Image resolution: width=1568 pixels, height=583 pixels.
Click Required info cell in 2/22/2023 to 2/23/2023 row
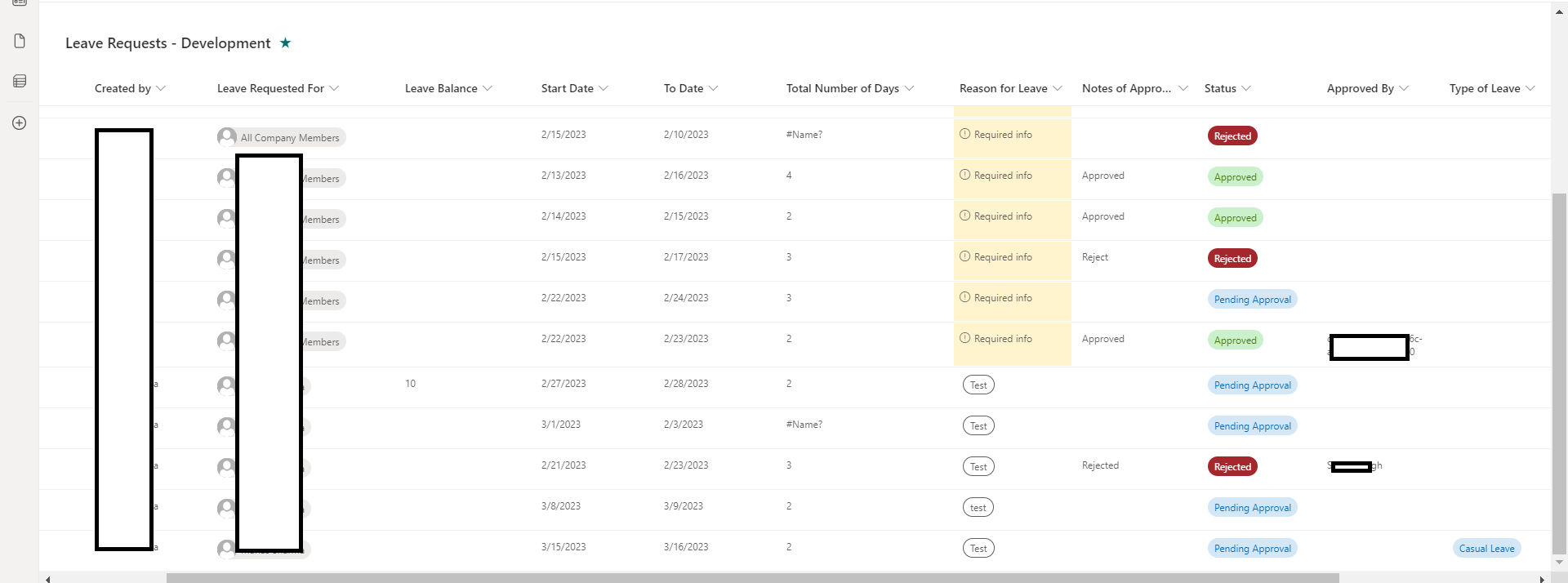(1013, 344)
